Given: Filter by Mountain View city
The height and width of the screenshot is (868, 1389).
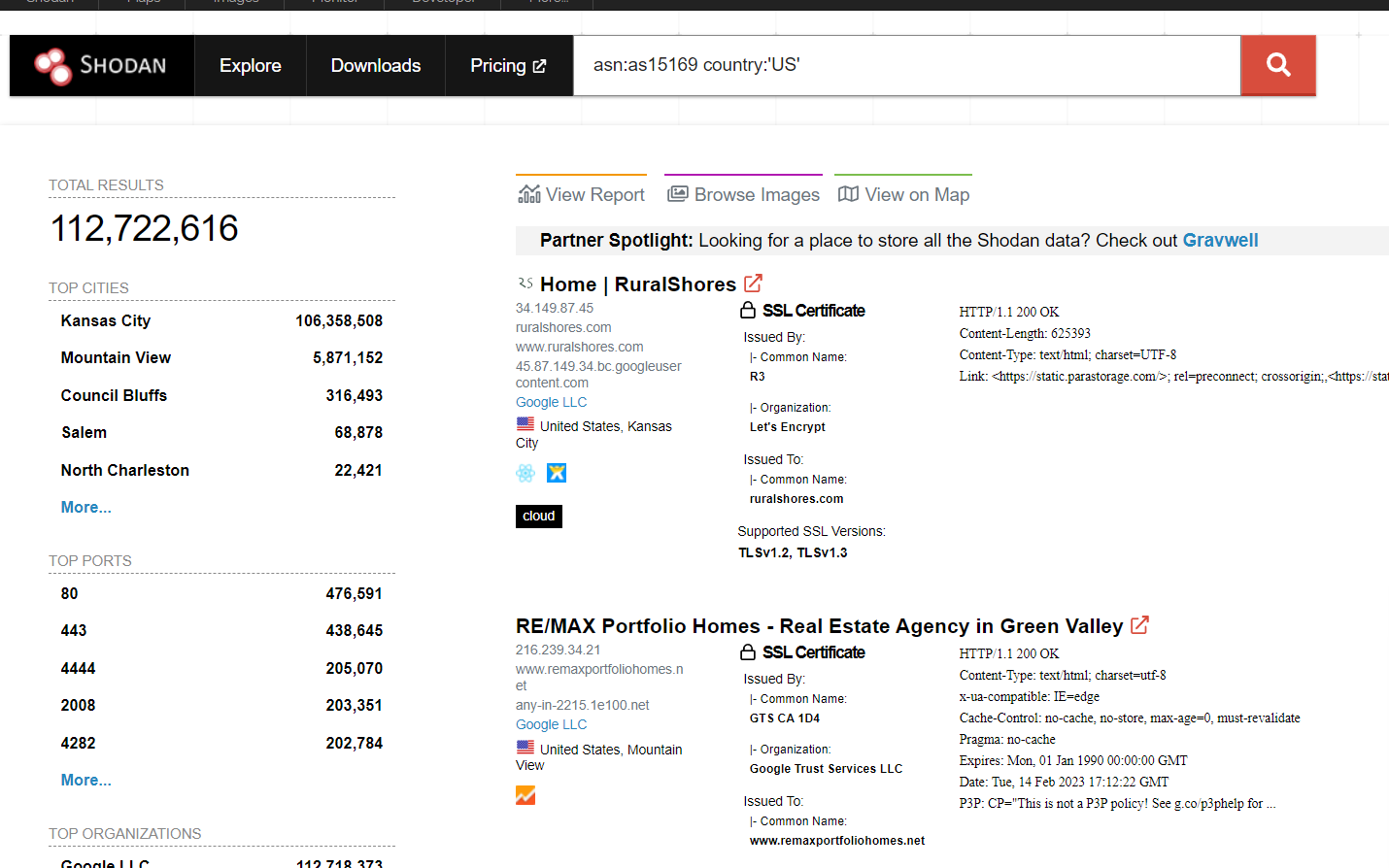Looking at the screenshot, I should click(x=116, y=357).
